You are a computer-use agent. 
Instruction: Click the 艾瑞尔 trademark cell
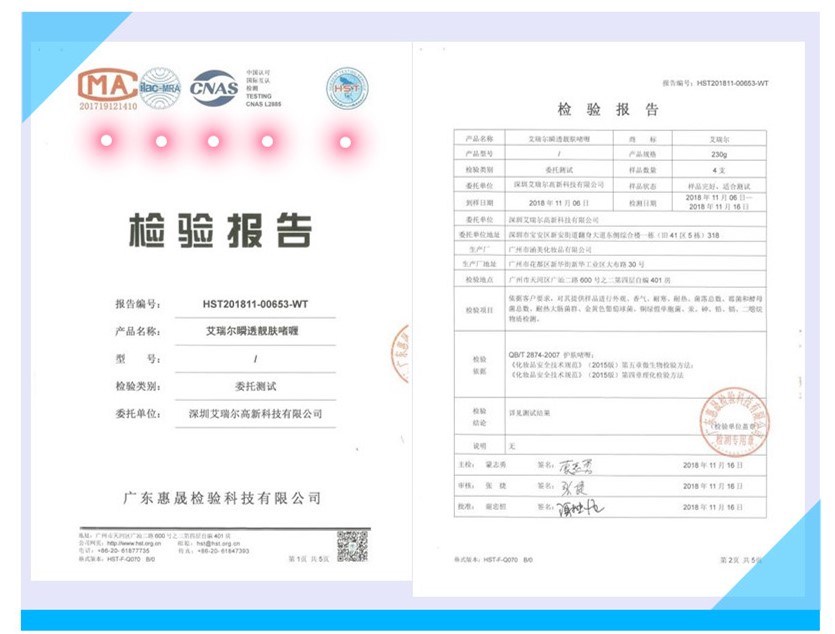pyautogui.click(x=719, y=139)
